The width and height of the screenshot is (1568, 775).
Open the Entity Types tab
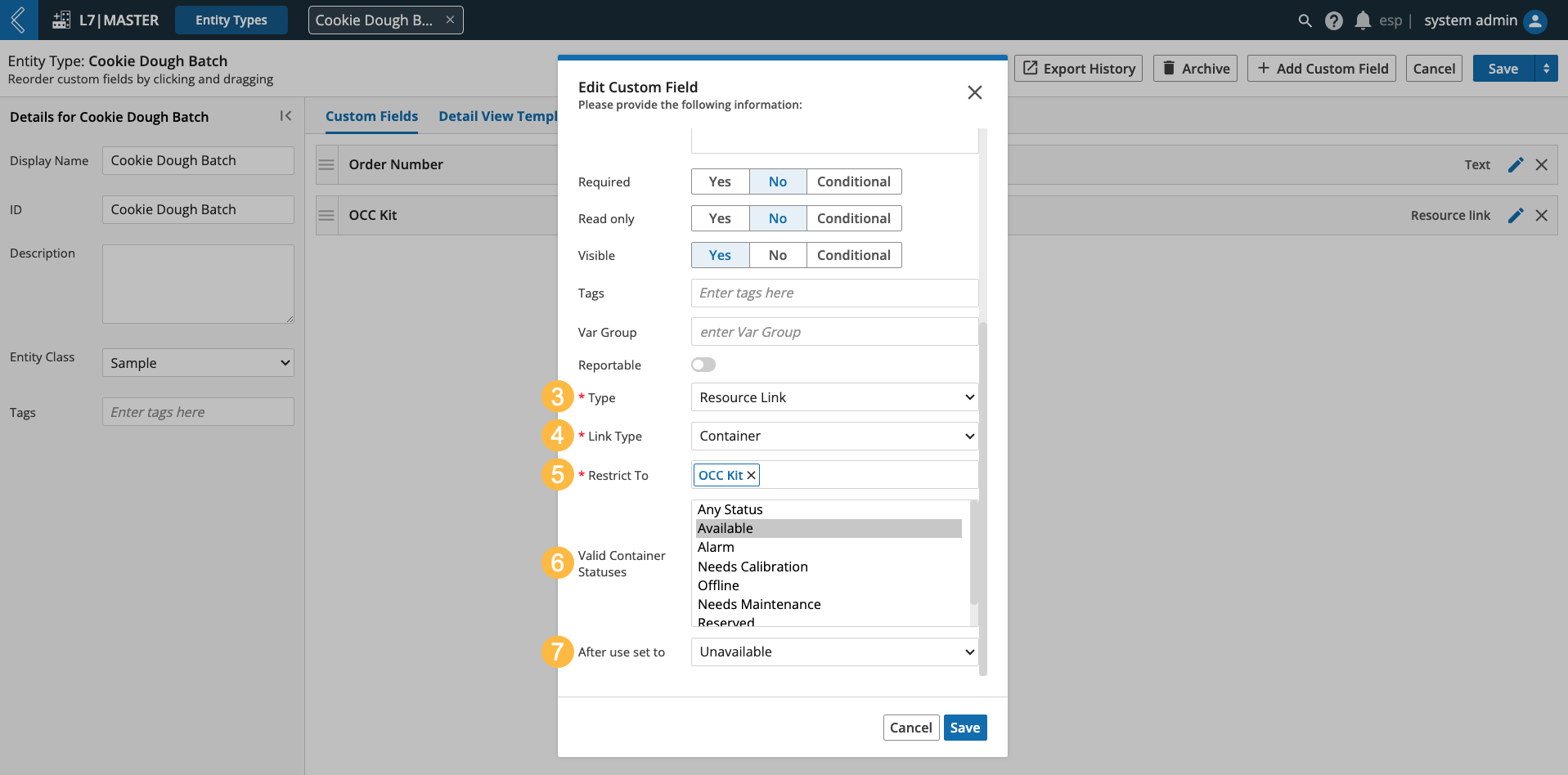coord(231,20)
